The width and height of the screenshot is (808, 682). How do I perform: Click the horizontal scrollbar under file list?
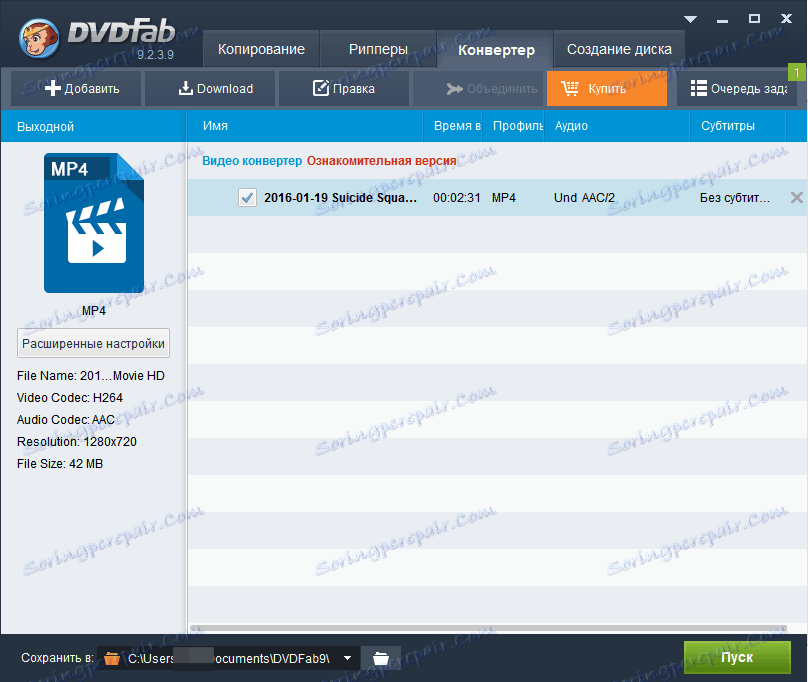488,628
